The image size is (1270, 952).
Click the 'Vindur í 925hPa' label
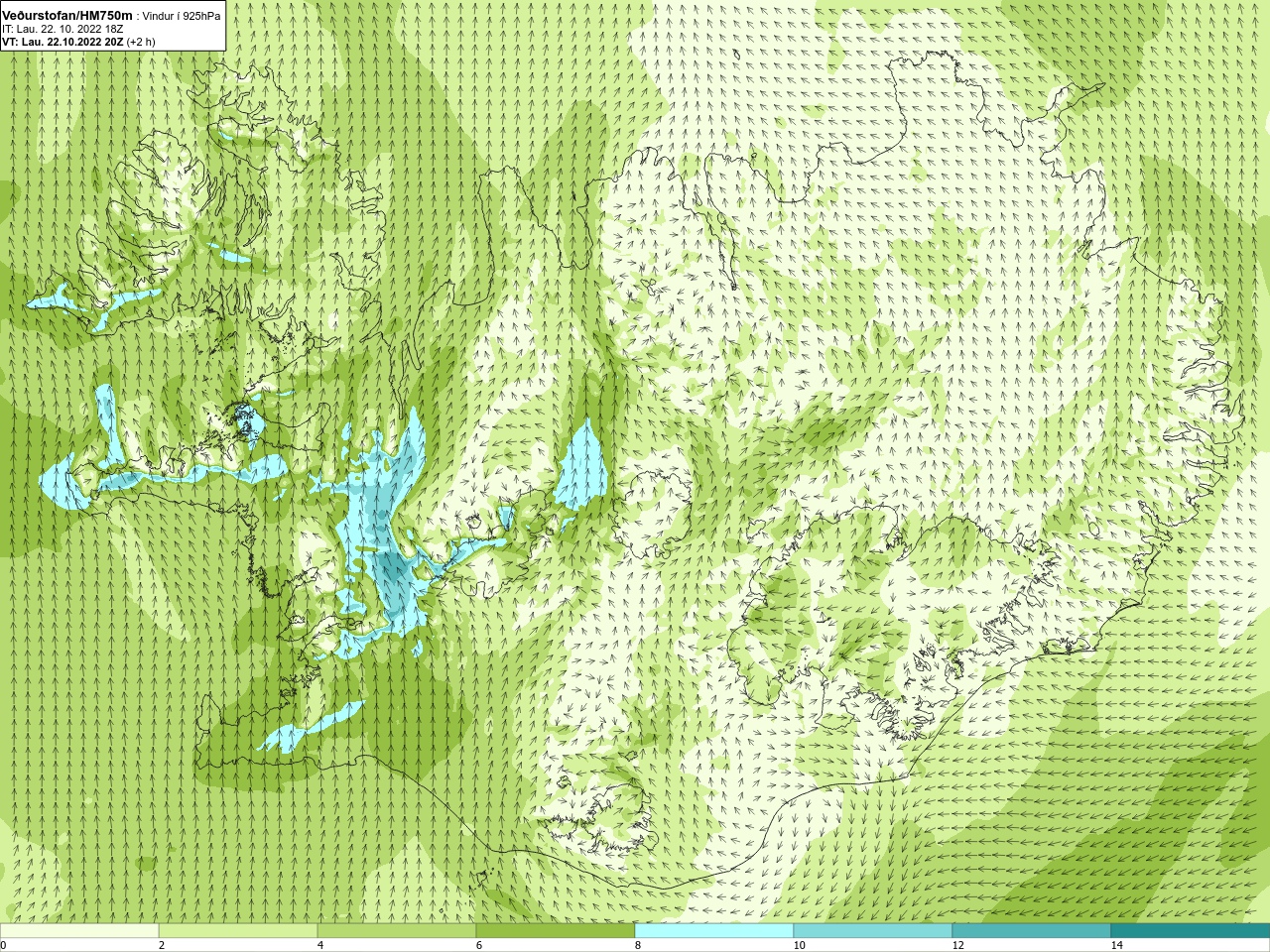(182, 16)
